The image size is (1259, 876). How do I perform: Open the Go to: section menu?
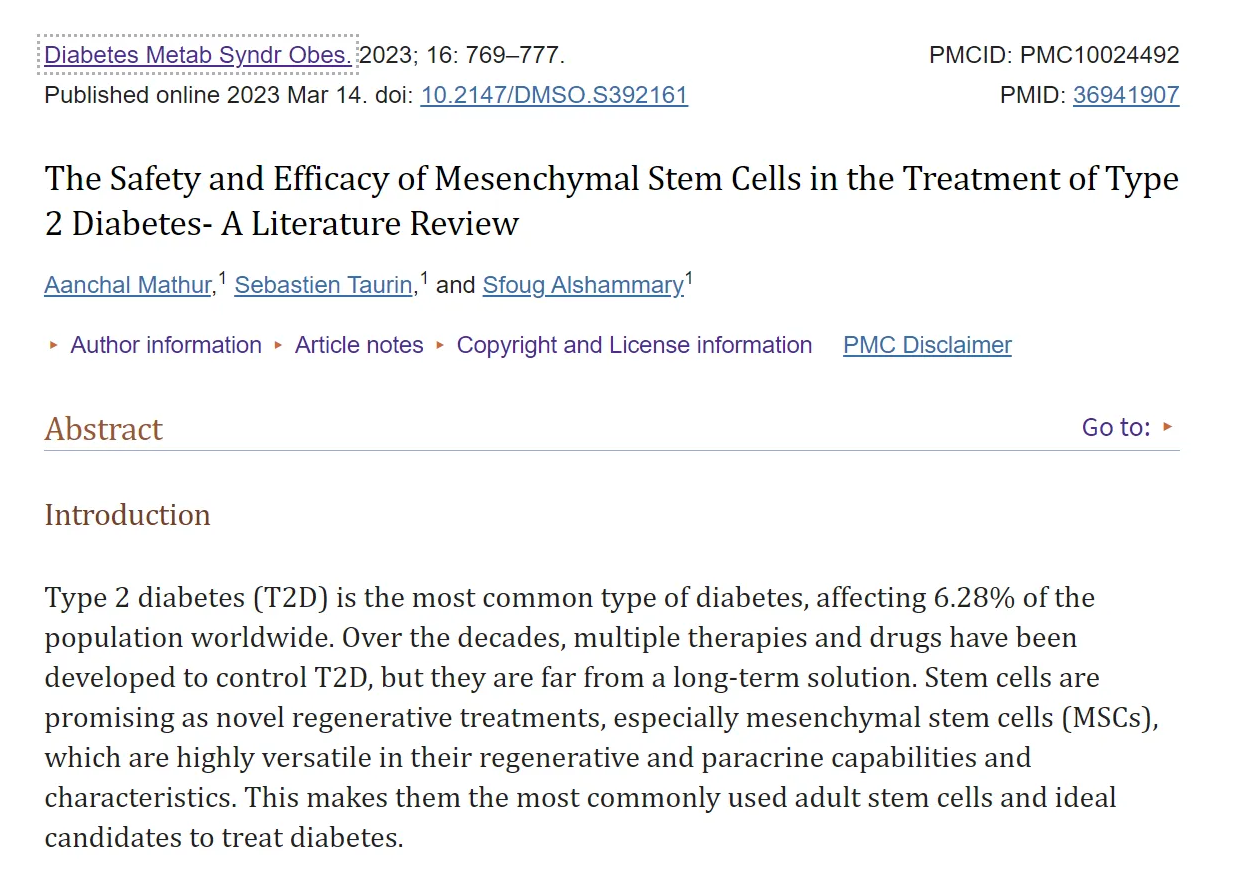(x=1116, y=427)
